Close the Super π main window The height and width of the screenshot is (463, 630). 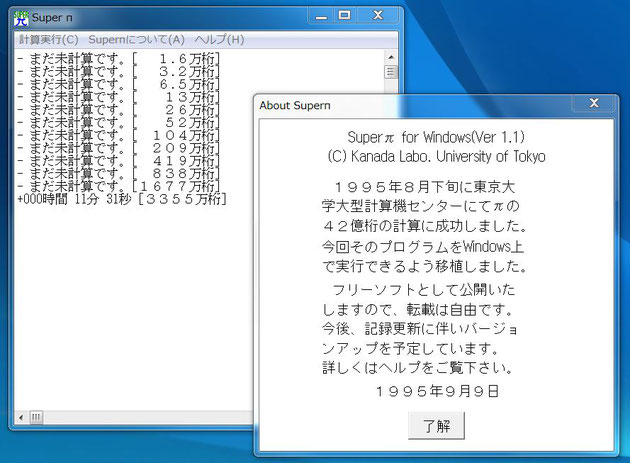click(378, 16)
